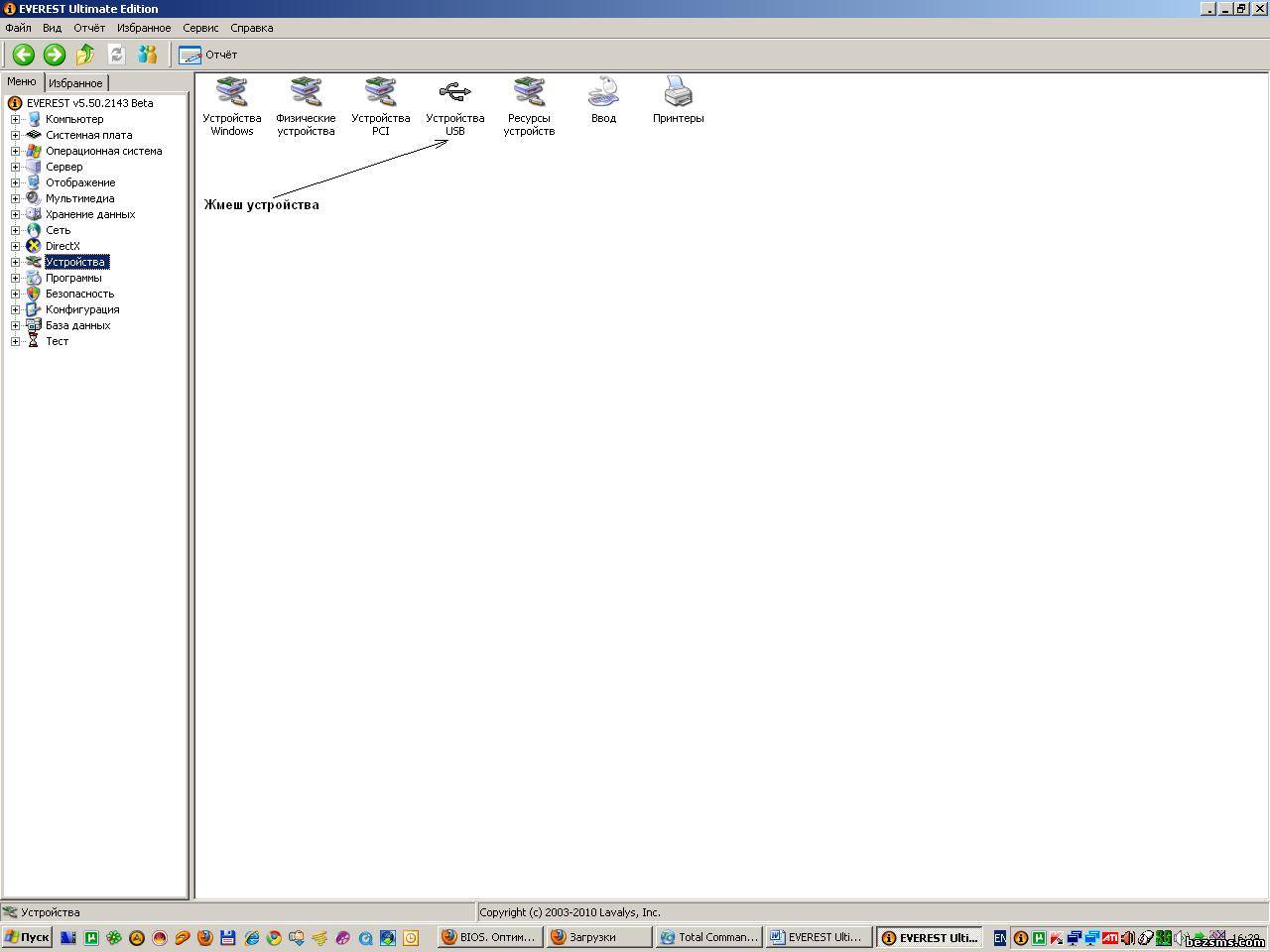The height and width of the screenshot is (952, 1270).
Task: Switch to BIOS. Оптим... Firefox taskbar window
Action: pyautogui.click(x=489, y=937)
